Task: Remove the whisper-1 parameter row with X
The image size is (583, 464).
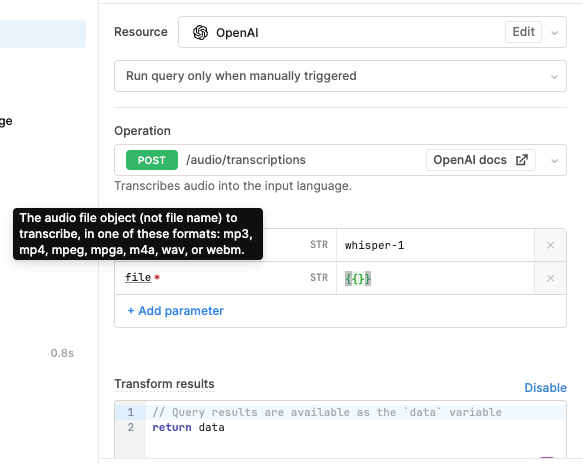Action: [550, 245]
